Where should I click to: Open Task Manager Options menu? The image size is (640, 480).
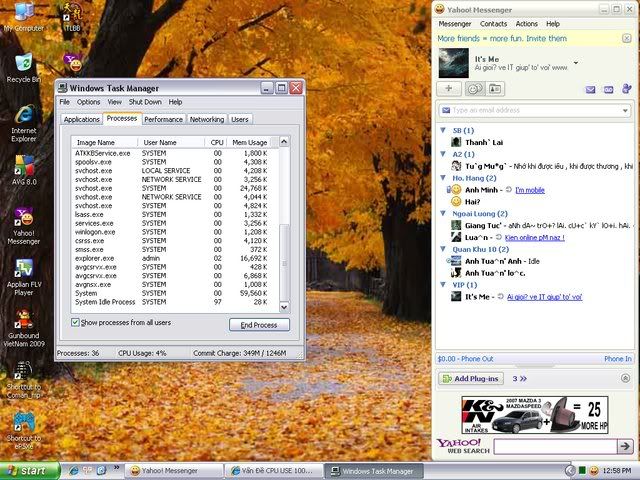point(89,102)
